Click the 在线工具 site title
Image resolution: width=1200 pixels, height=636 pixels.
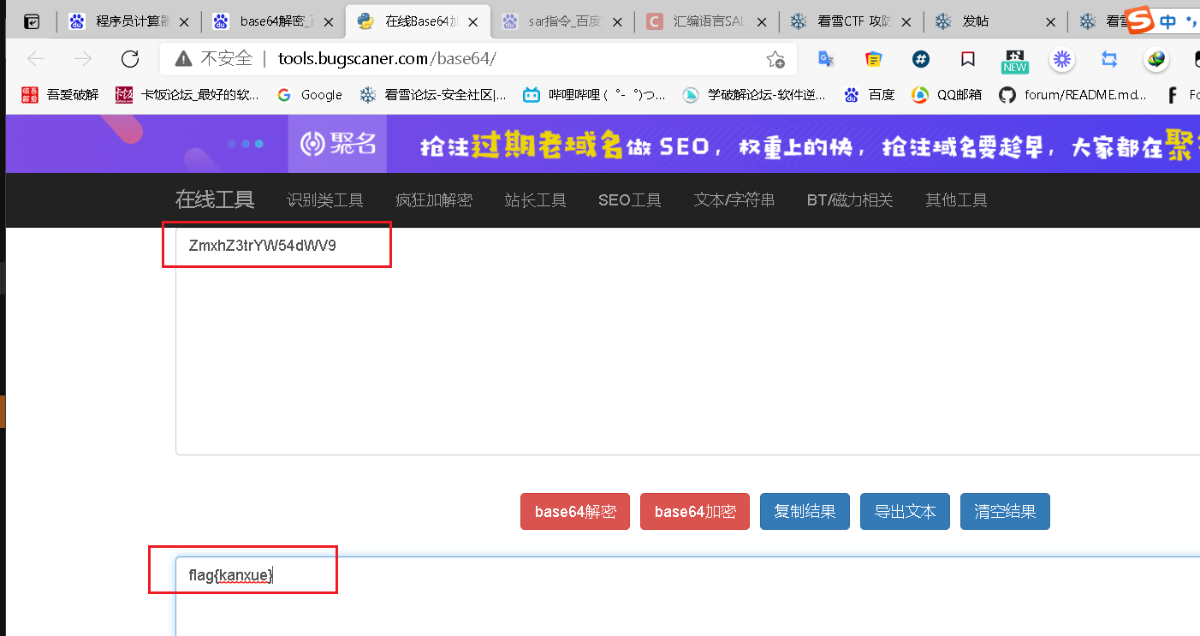[215, 200]
